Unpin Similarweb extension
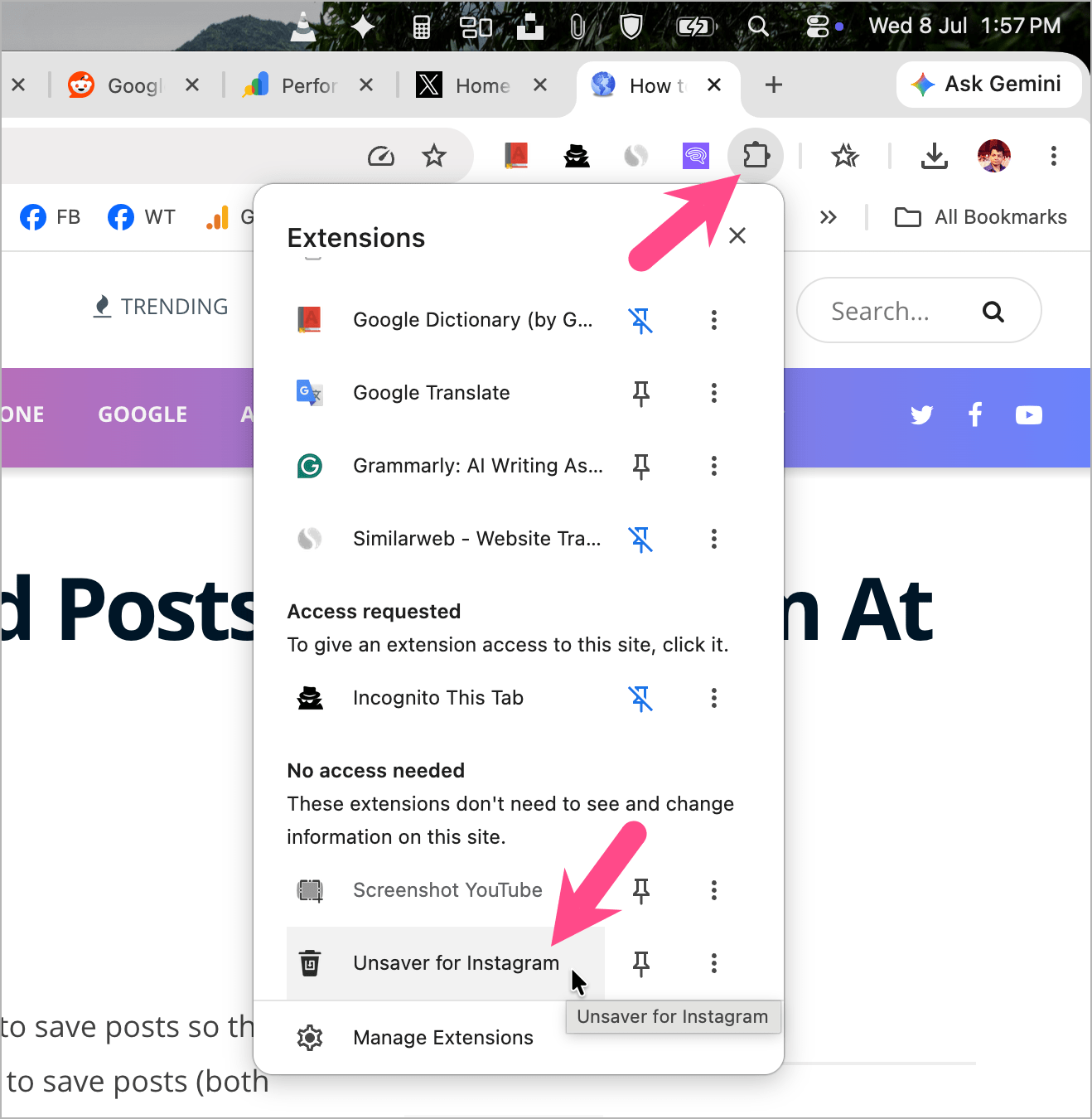Image resolution: width=1092 pixels, height=1119 pixels. [x=640, y=539]
